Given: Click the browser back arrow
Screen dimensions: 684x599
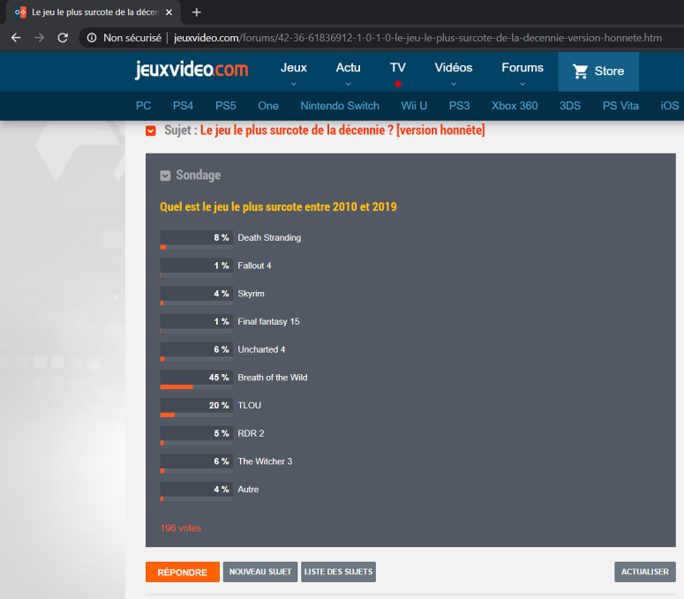Looking at the screenshot, I should point(15,38).
